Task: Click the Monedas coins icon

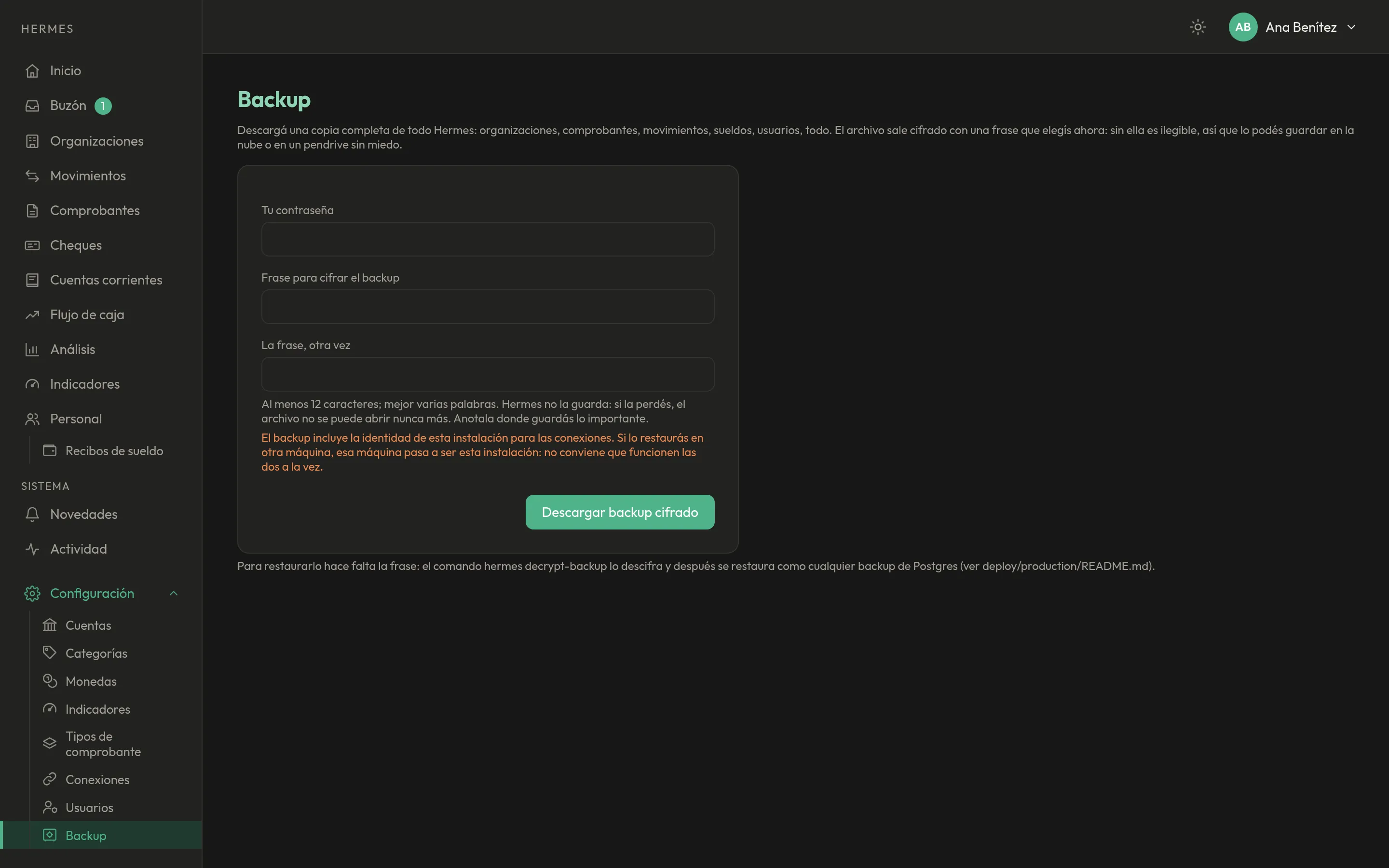Action: 50,681
